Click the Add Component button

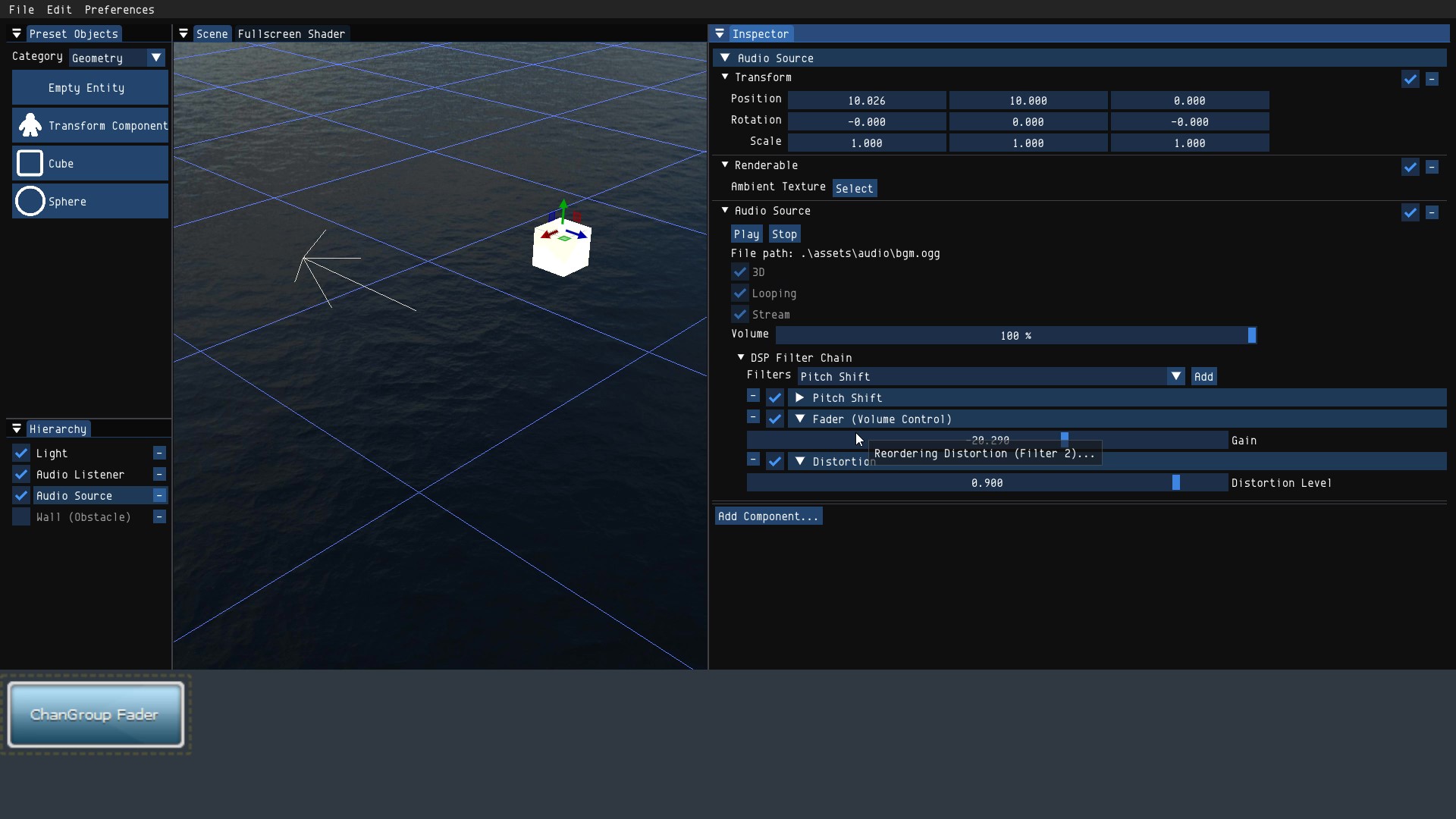(768, 516)
